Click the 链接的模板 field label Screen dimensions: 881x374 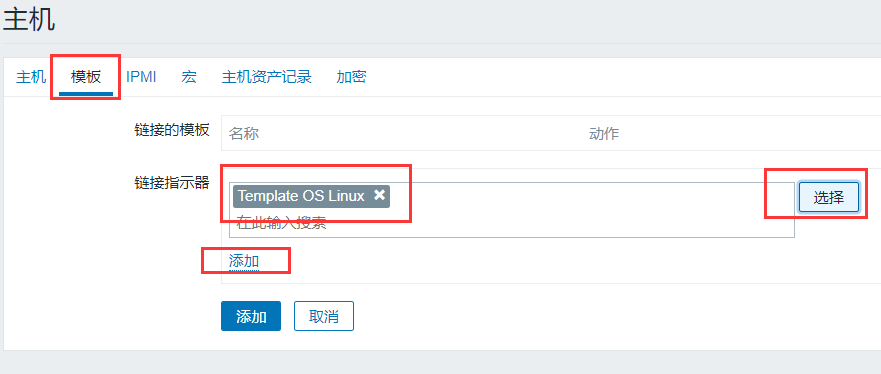pyautogui.click(x=172, y=130)
